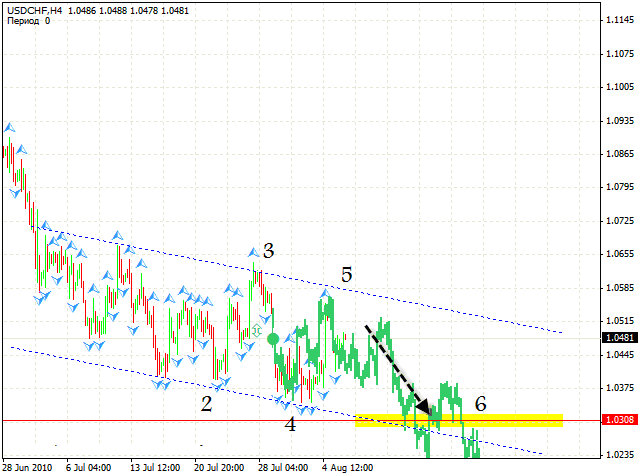Click the 1.0585 price scale value
Viewport: 638px width, 475px height.
tap(620, 288)
